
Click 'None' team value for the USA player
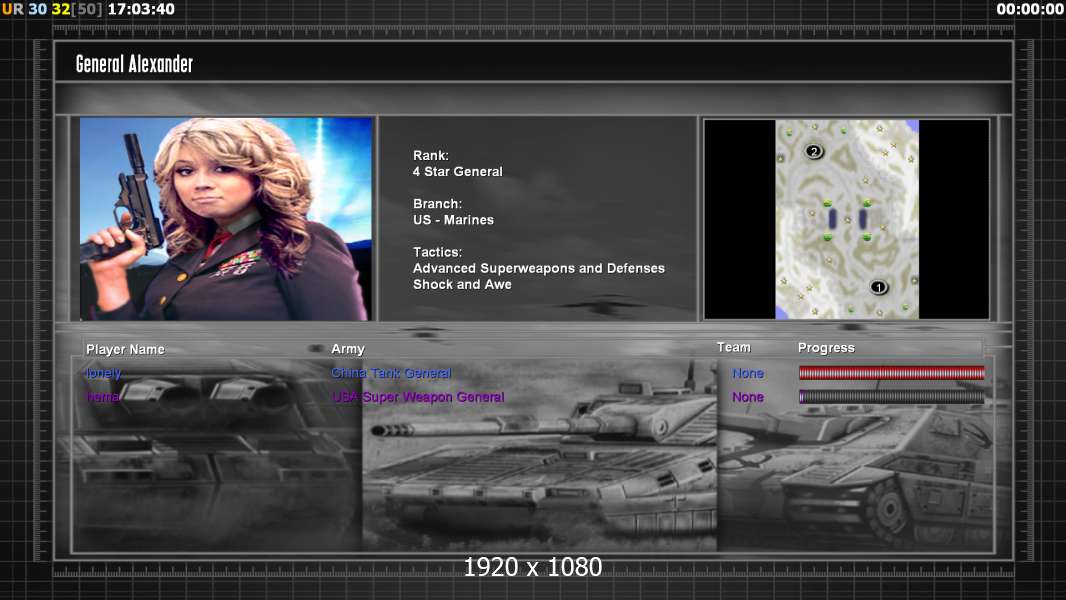click(x=748, y=397)
